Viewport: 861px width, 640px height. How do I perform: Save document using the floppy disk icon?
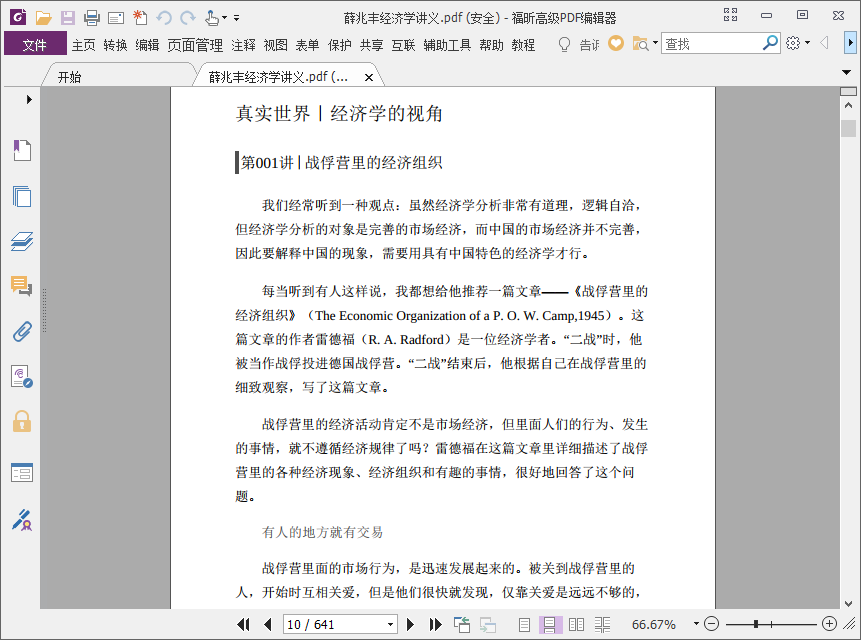coord(68,18)
